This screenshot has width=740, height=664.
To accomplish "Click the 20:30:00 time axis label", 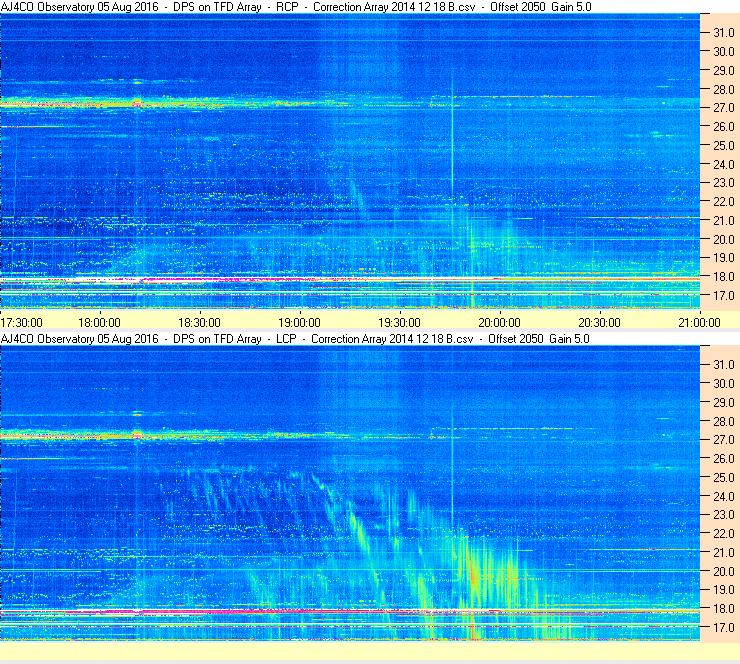I will pos(599,323).
